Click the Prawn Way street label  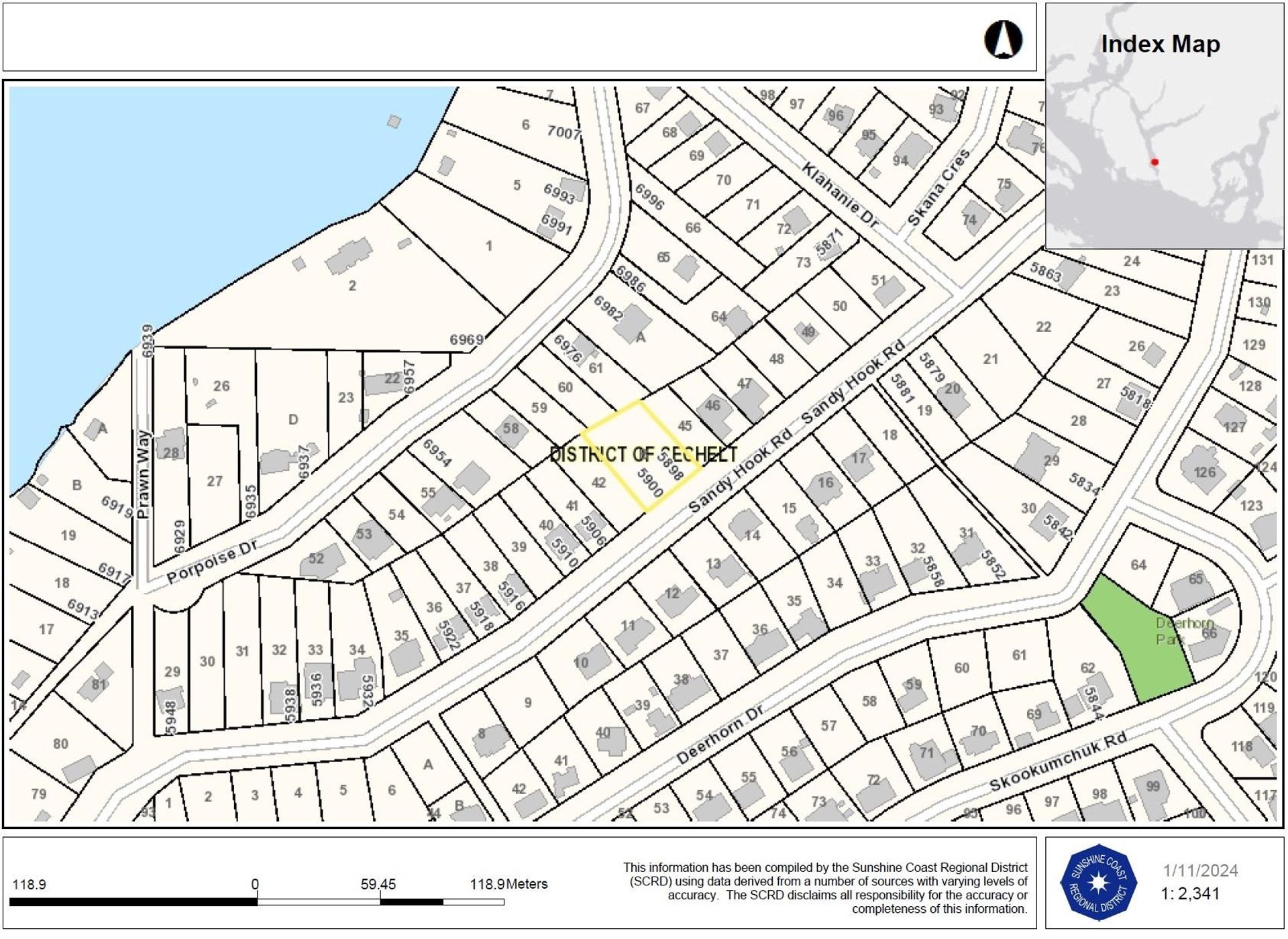pos(142,475)
